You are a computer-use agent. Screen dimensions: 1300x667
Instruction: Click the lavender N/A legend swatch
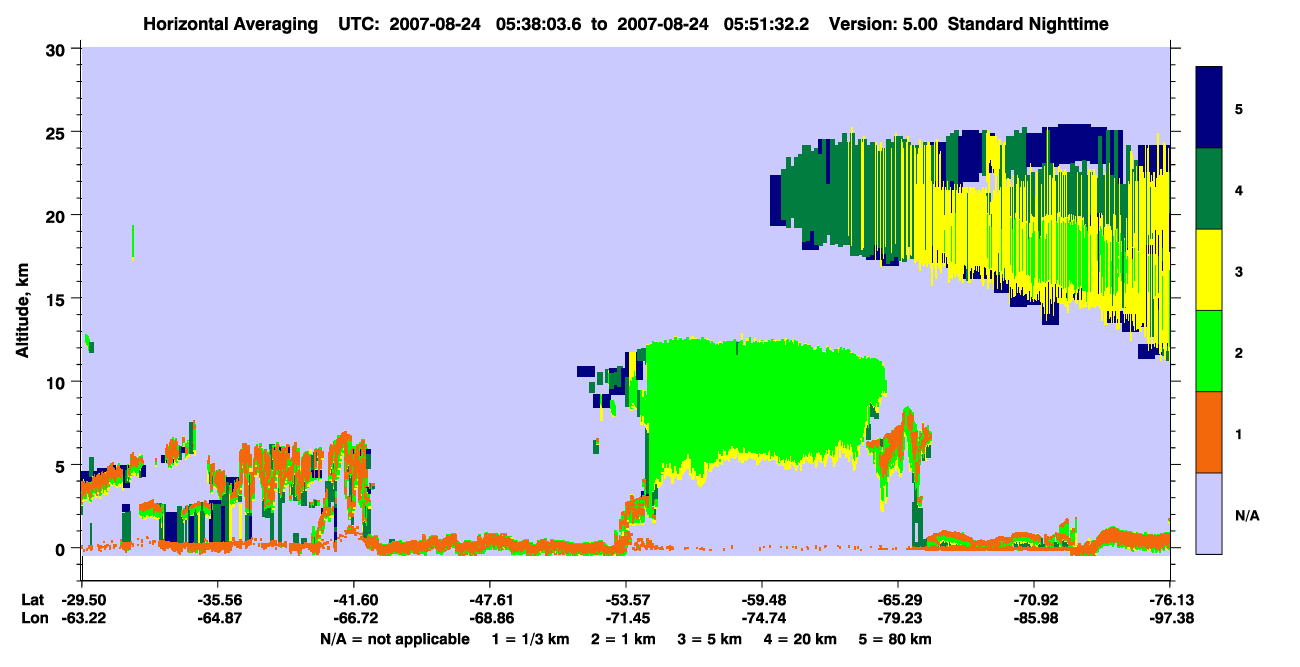click(1209, 513)
